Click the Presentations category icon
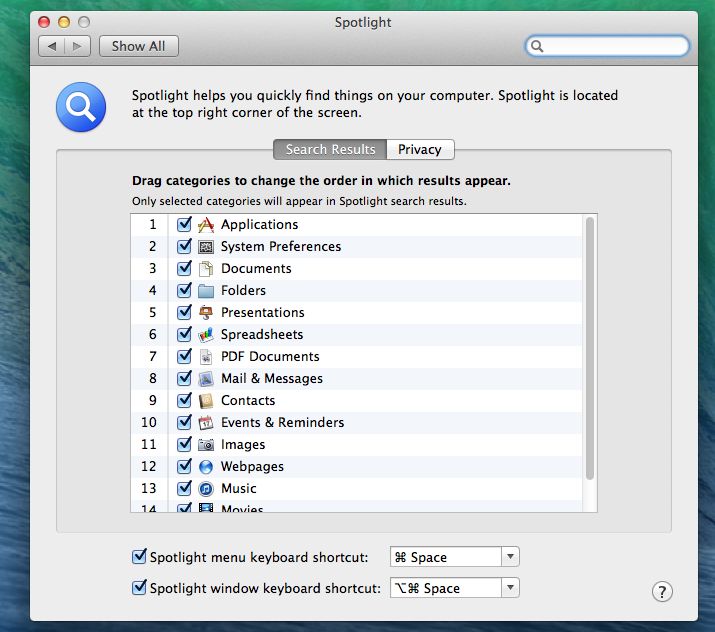Image resolution: width=715 pixels, height=632 pixels. (x=206, y=312)
